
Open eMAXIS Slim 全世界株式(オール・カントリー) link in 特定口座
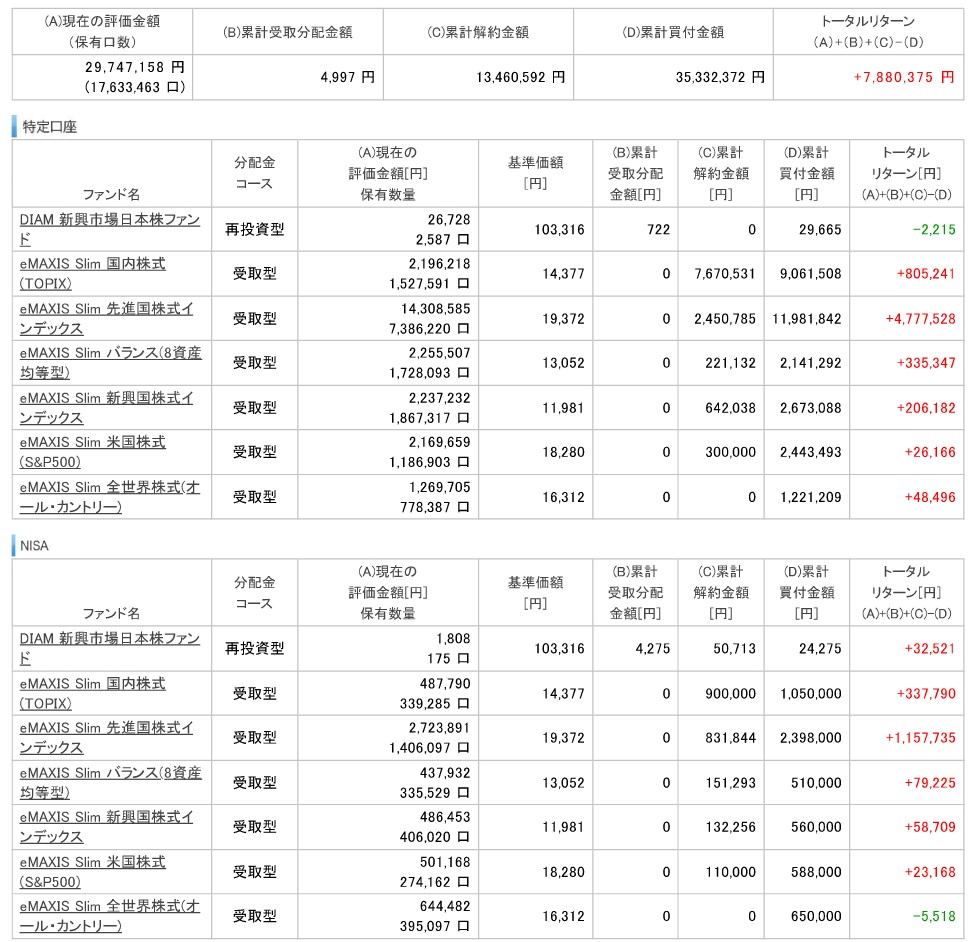point(110,497)
